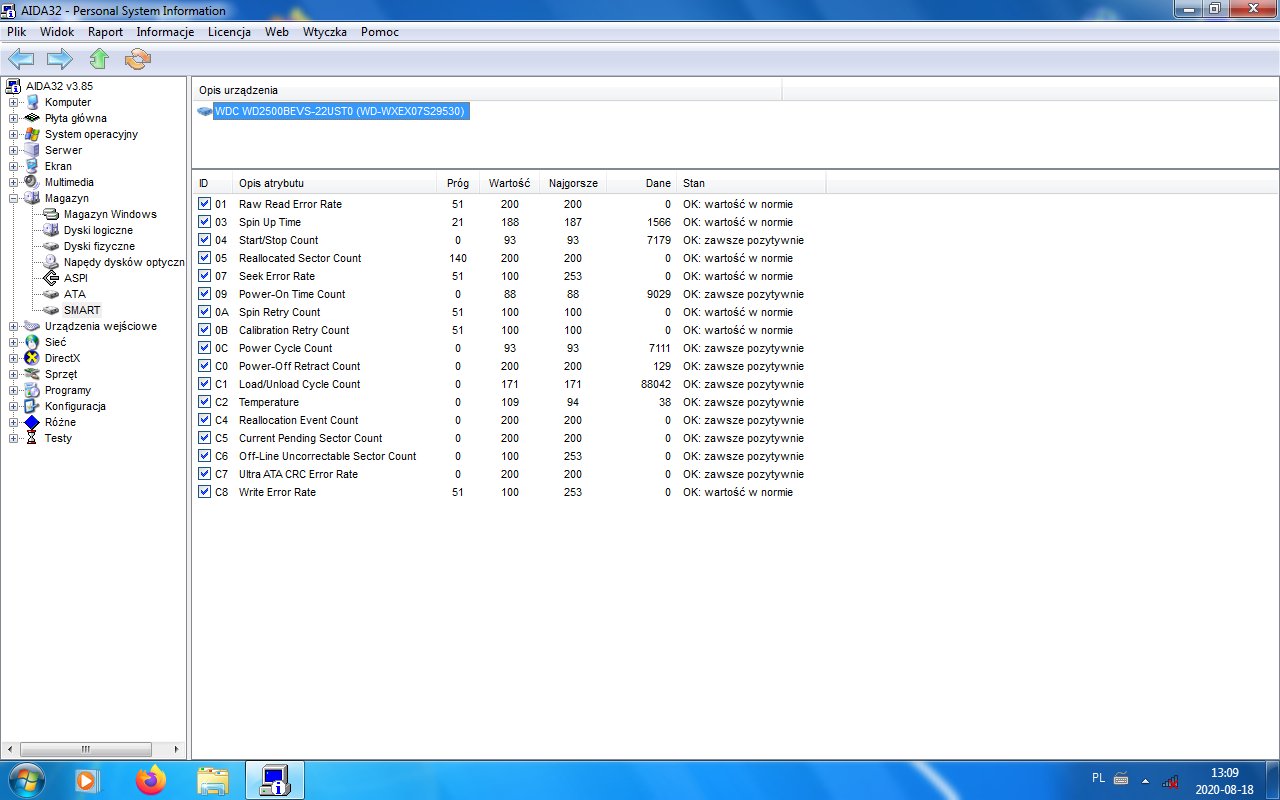Expand the Urządzenia wejściowe node
The height and width of the screenshot is (800, 1280).
tap(13, 326)
